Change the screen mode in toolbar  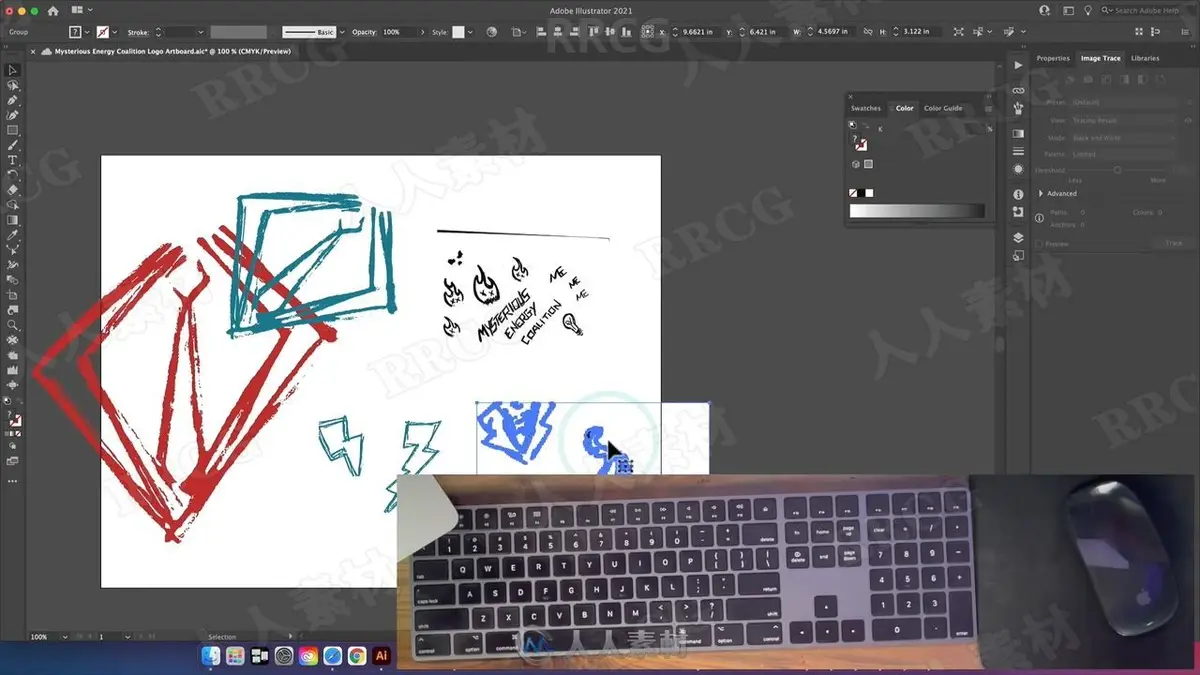tap(13, 461)
